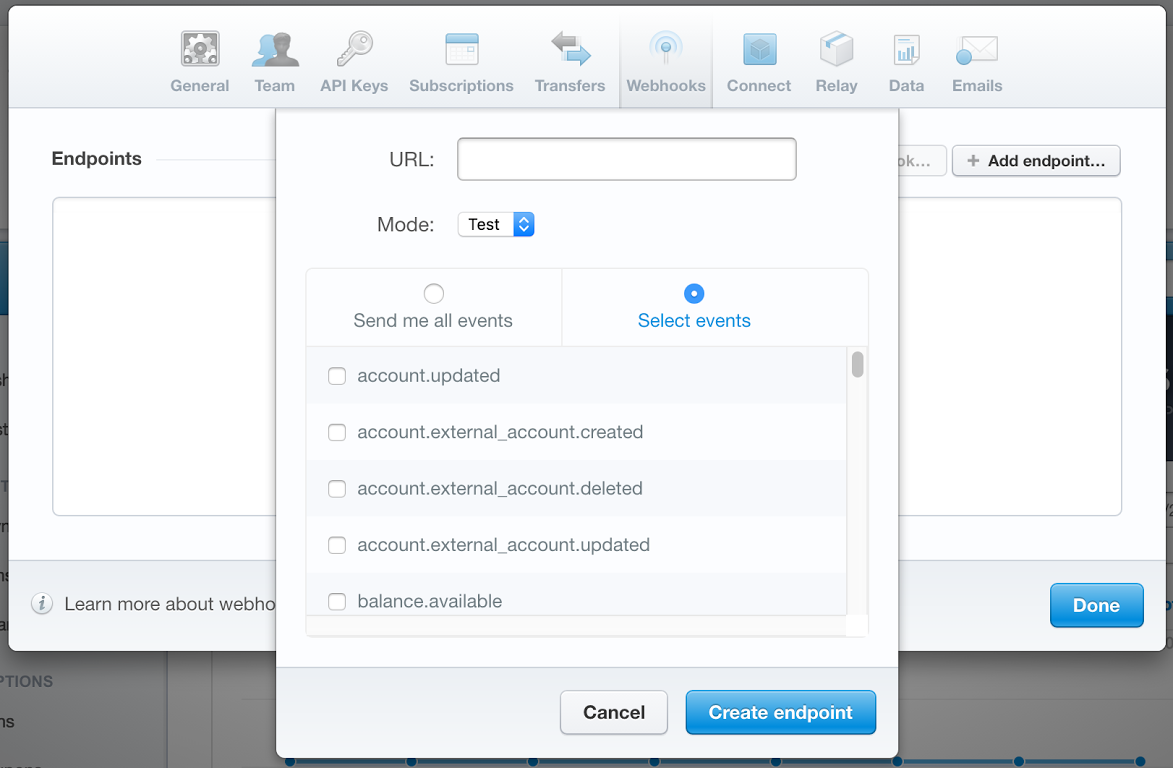Switch to the Transfers tab label
The image size is (1173, 768).
point(570,86)
